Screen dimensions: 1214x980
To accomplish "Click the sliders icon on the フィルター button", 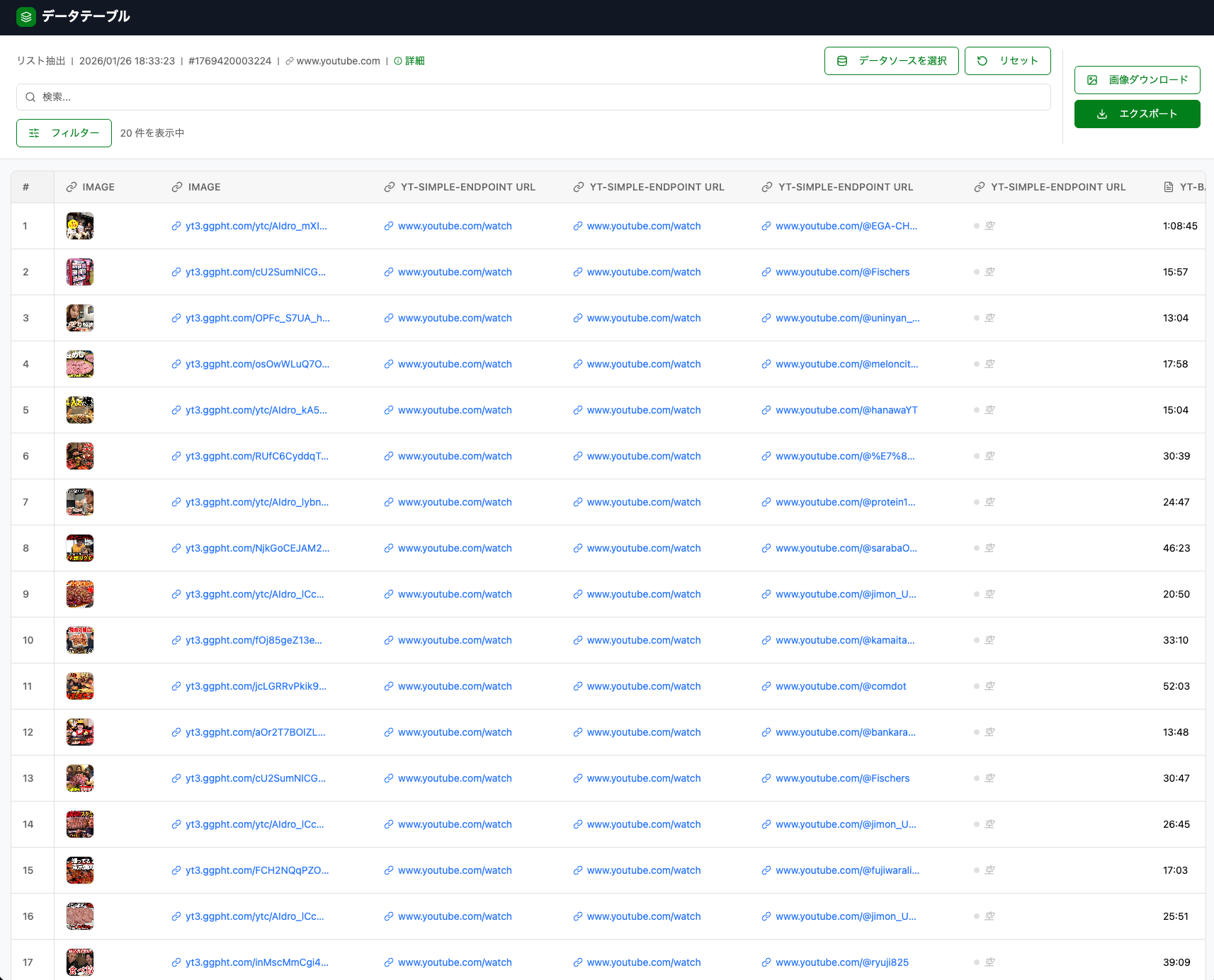I will [x=34, y=133].
